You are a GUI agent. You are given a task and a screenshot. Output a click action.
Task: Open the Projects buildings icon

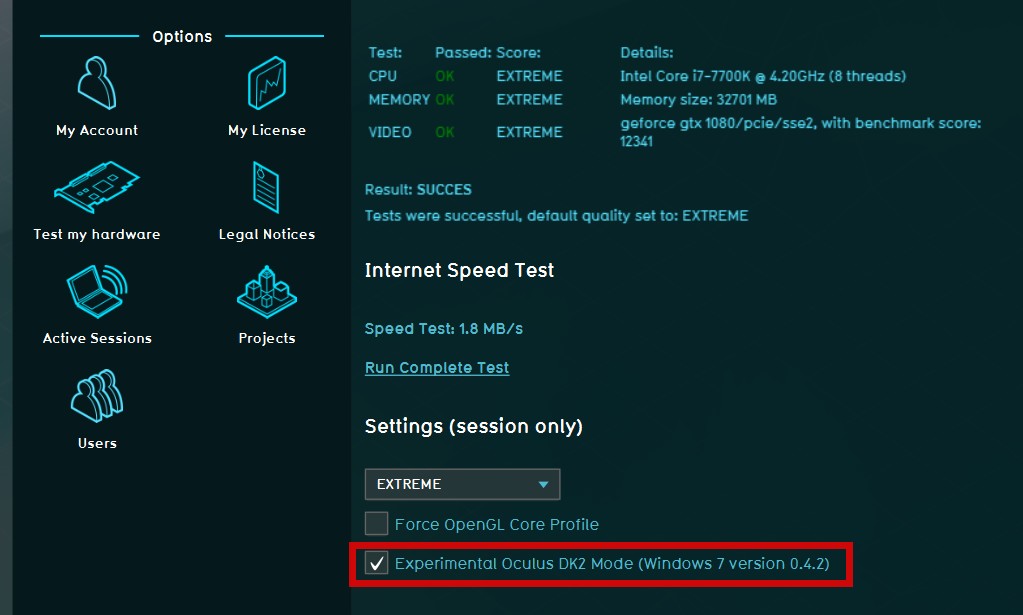pyautogui.click(x=266, y=293)
